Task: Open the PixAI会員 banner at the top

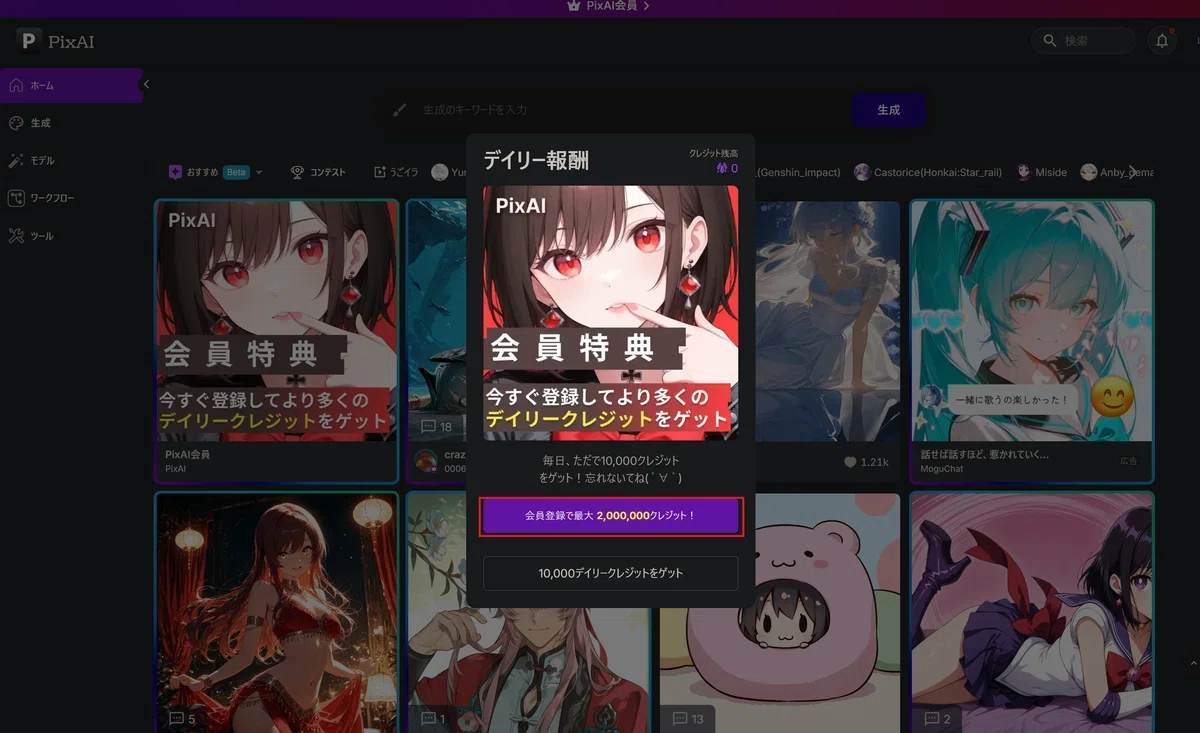Action: tap(608, 6)
